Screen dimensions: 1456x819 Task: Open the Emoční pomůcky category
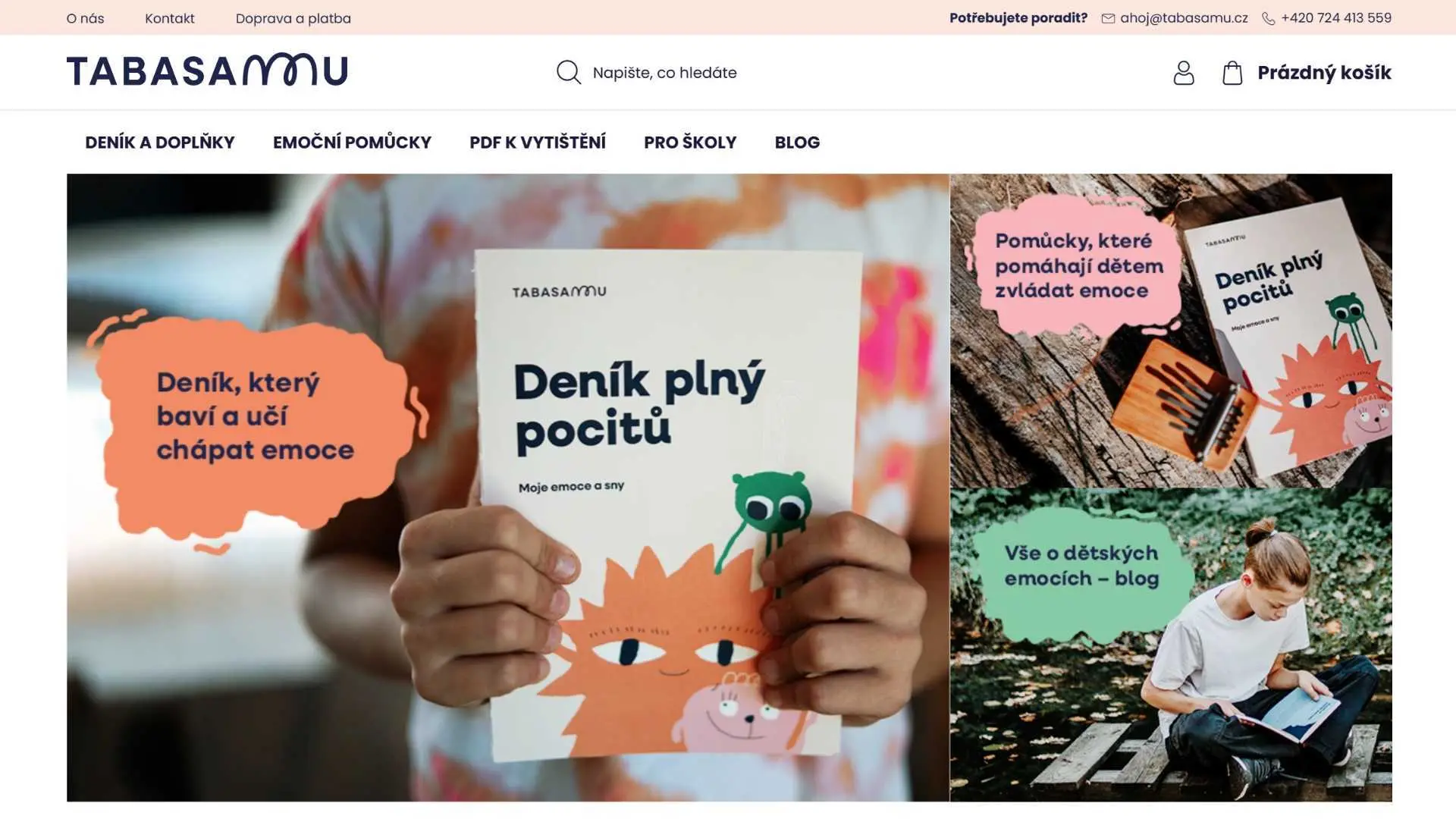click(352, 143)
